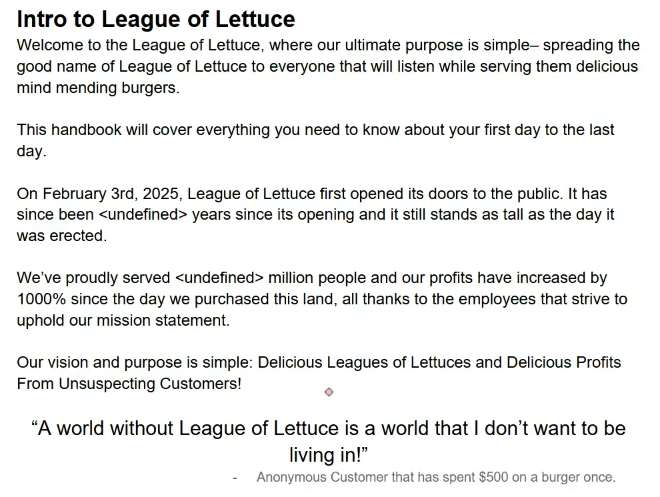Click 'From Unsuspecting Customers!' text
Image resolution: width=660 pixels, height=497 pixels.
coord(129,384)
